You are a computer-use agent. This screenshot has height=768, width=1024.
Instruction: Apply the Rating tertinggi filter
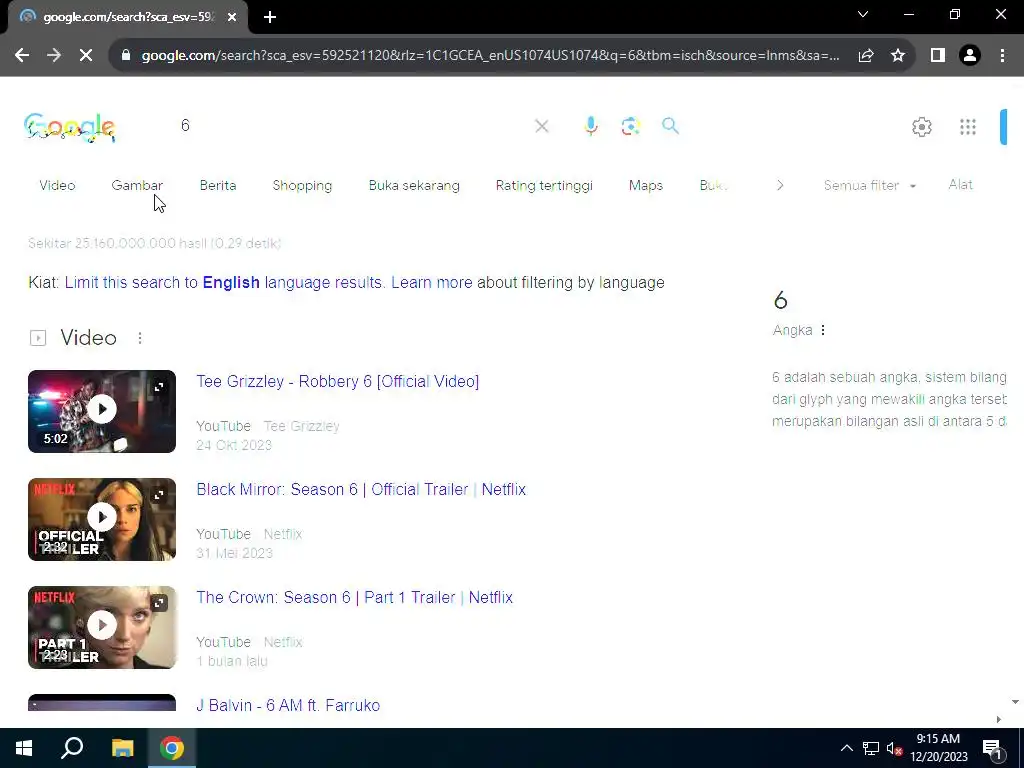click(x=544, y=185)
